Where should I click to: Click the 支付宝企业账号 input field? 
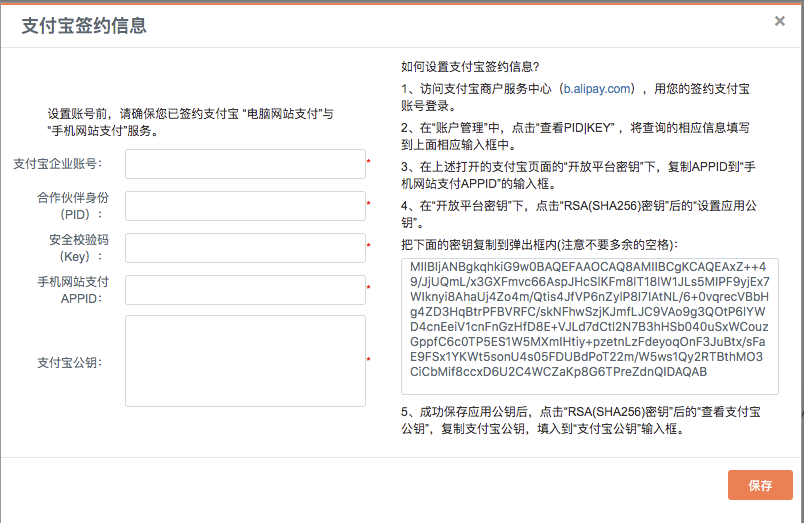click(x=245, y=164)
